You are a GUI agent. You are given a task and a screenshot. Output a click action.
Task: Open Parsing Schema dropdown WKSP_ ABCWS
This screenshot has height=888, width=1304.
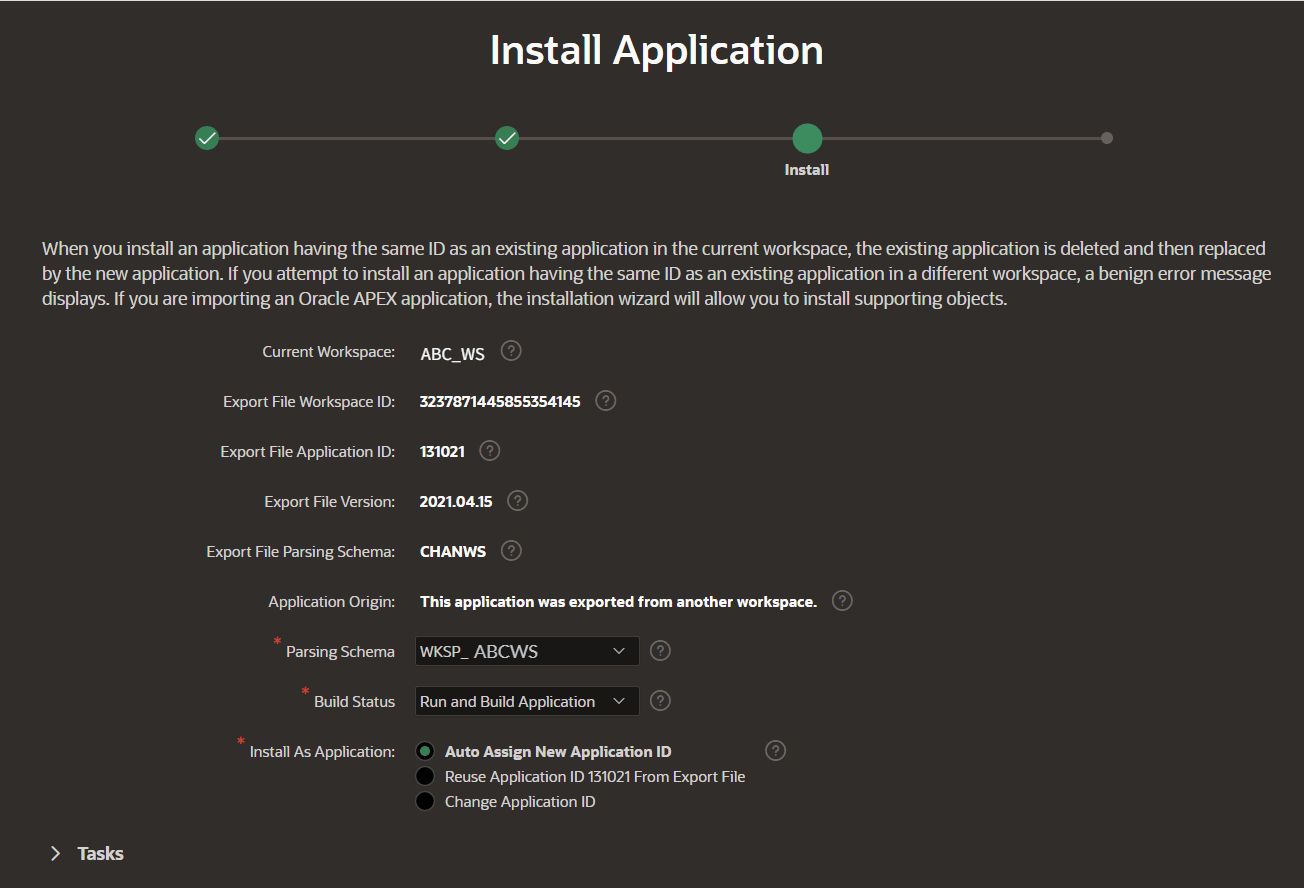click(527, 651)
